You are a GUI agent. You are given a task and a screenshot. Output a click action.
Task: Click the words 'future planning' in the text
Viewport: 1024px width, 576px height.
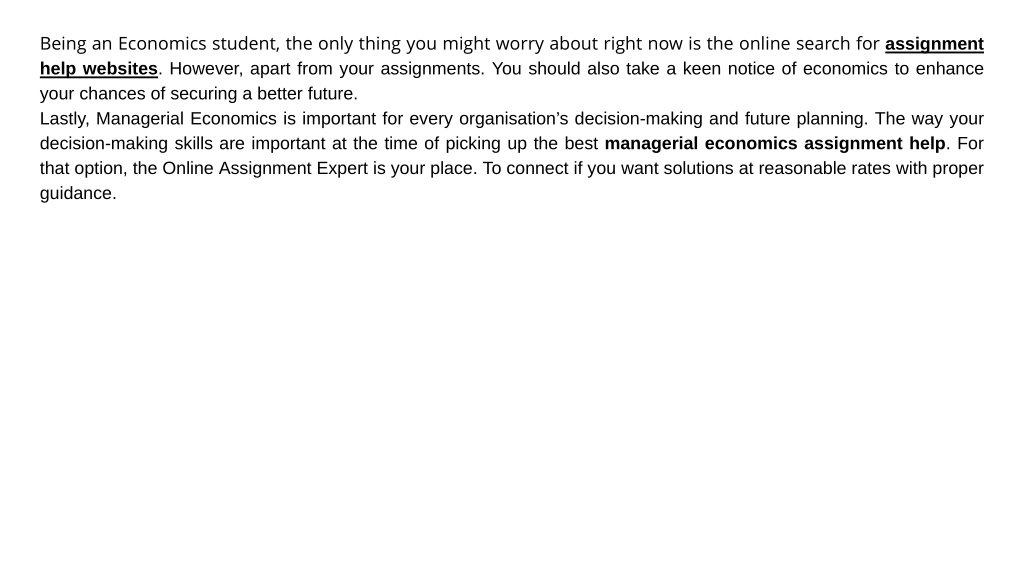(x=806, y=119)
